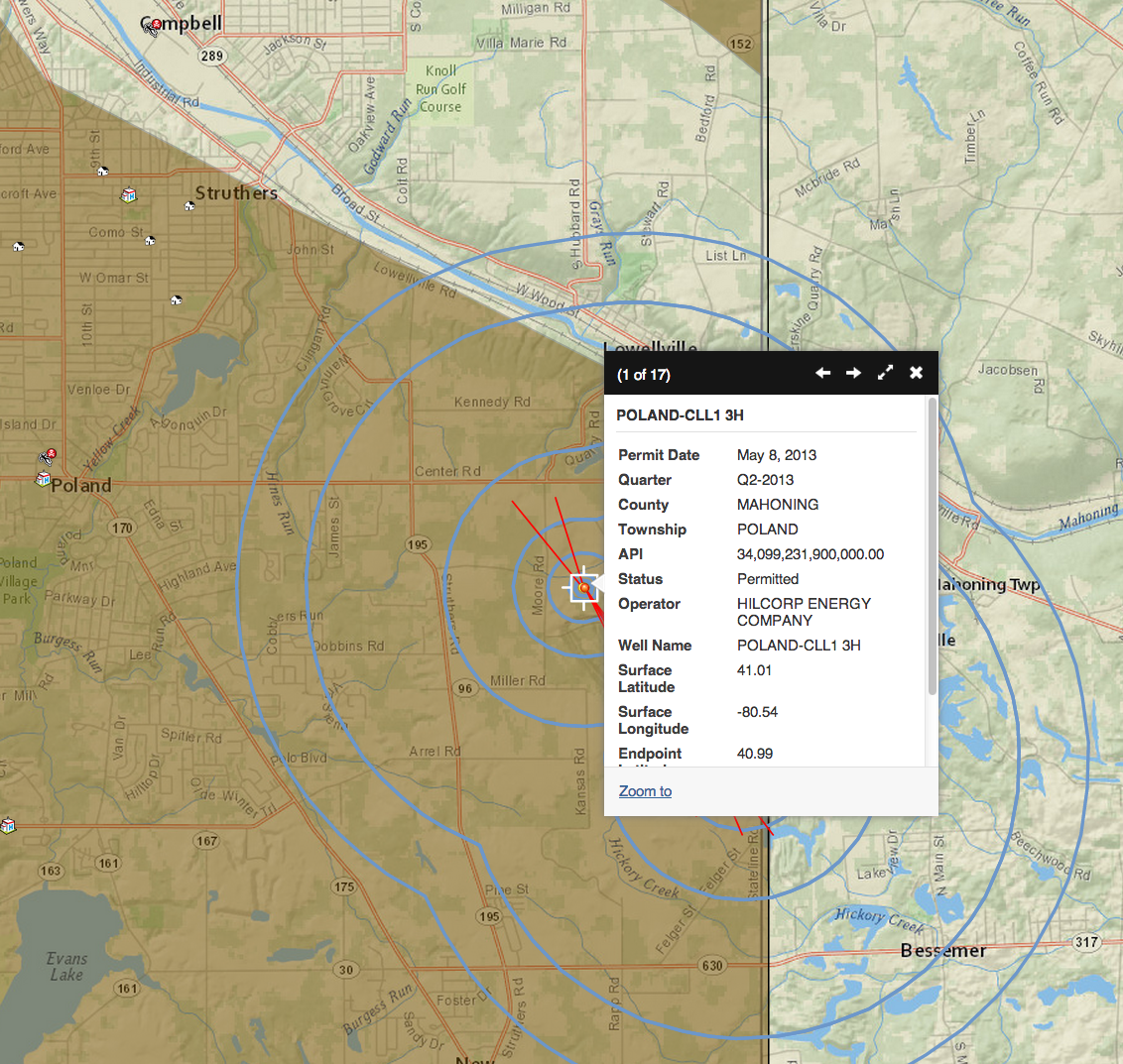Close the POLAND-CLL1 3H popup

pos(916,373)
